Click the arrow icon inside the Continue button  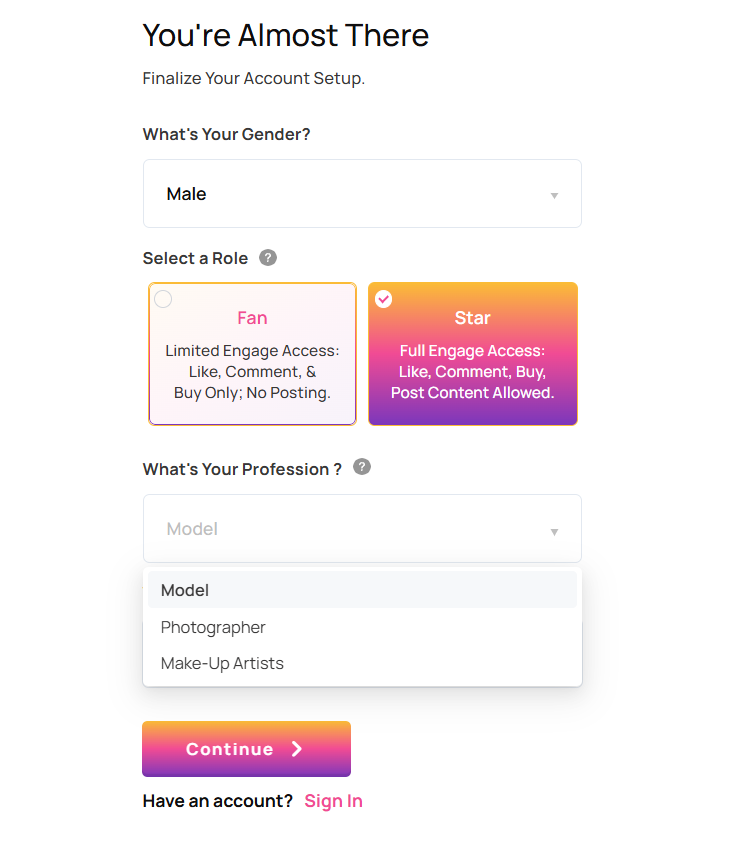pos(297,749)
